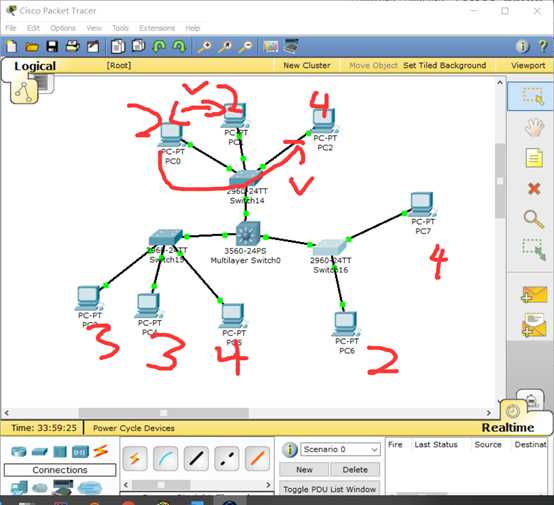
Task: Open the Tools menu
Action: point(120,28)
